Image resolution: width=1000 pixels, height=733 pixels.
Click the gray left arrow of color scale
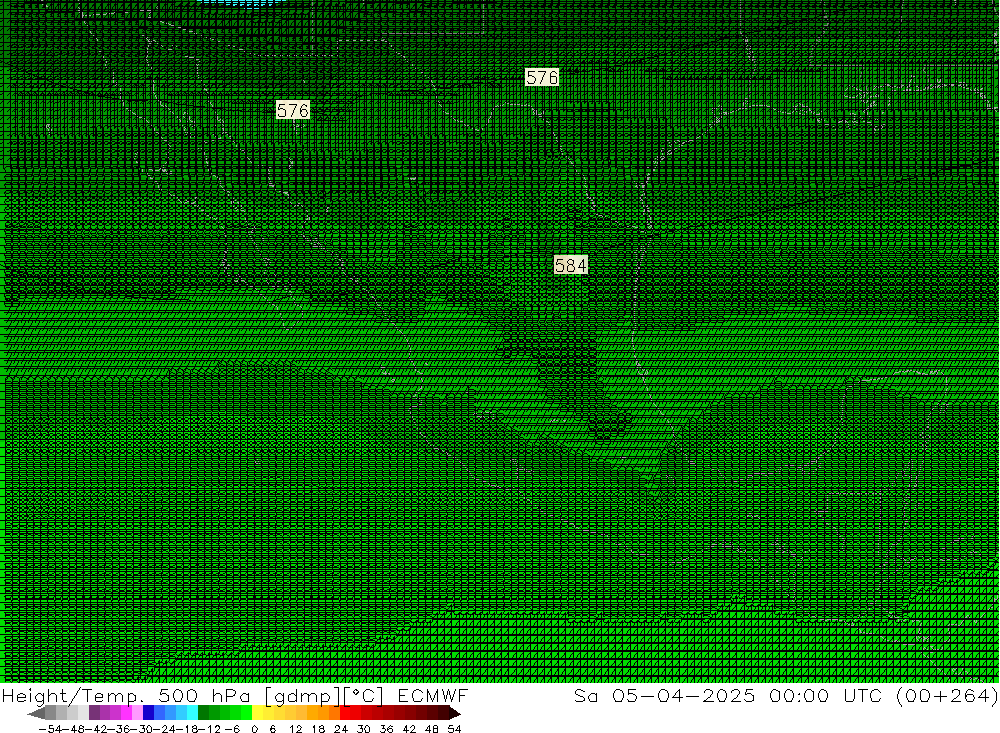[36, 713]
